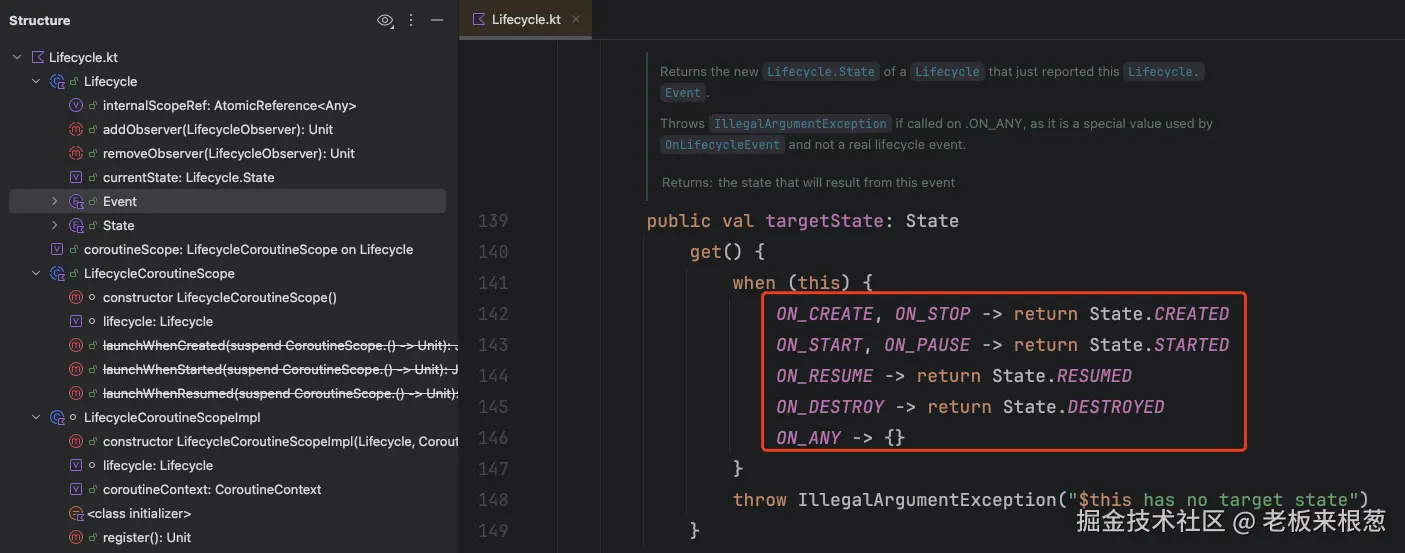Click the class icon beside LifecycleCoroutineScope
The image size is (1405, 553).
[x=57, y=273]
